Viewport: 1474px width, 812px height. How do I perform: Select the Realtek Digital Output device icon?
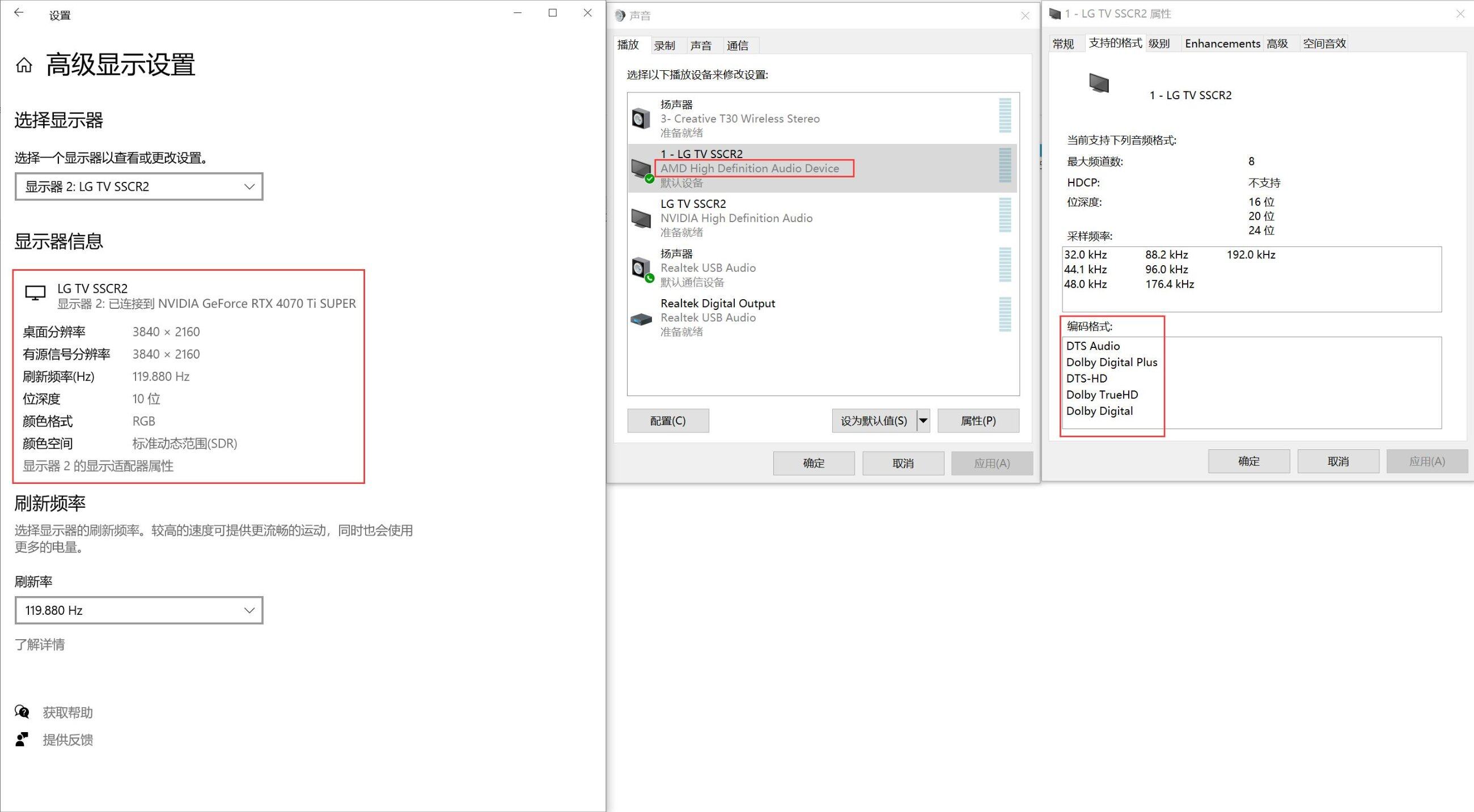coord(641,319)
